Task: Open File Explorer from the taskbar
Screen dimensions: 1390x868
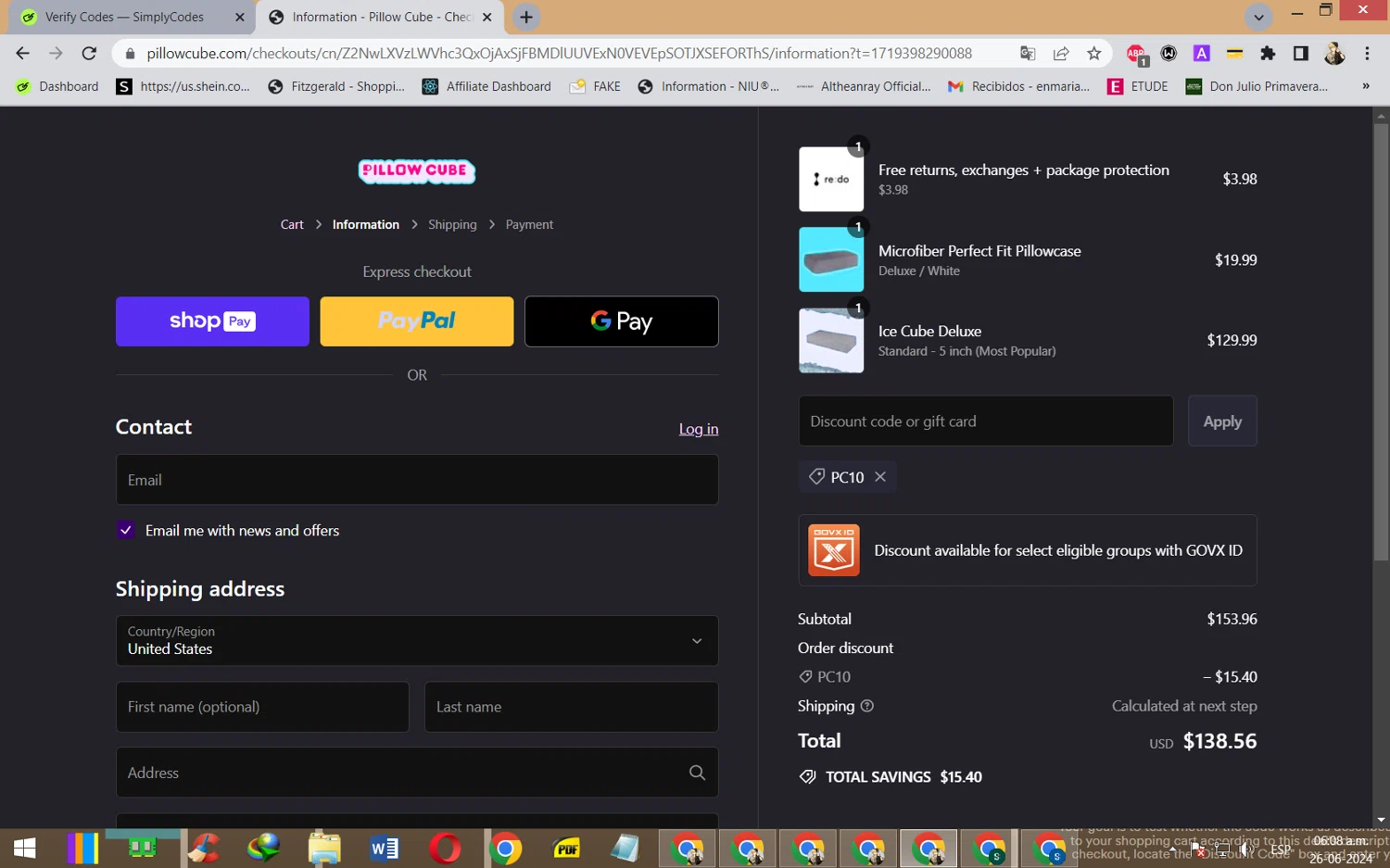Action: coord(324,848)
